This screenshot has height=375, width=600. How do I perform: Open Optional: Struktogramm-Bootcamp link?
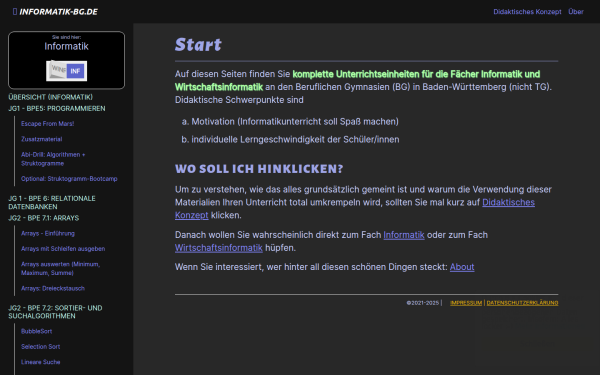[x=69, y=179]
